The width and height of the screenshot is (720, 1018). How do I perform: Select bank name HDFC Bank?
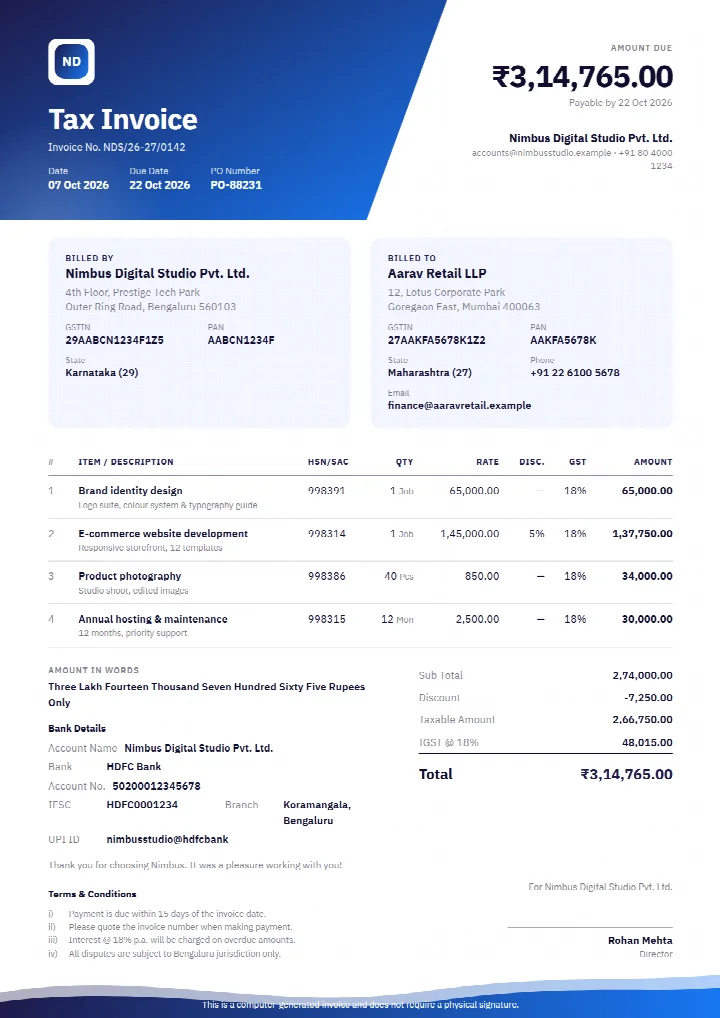pos(134,767)
